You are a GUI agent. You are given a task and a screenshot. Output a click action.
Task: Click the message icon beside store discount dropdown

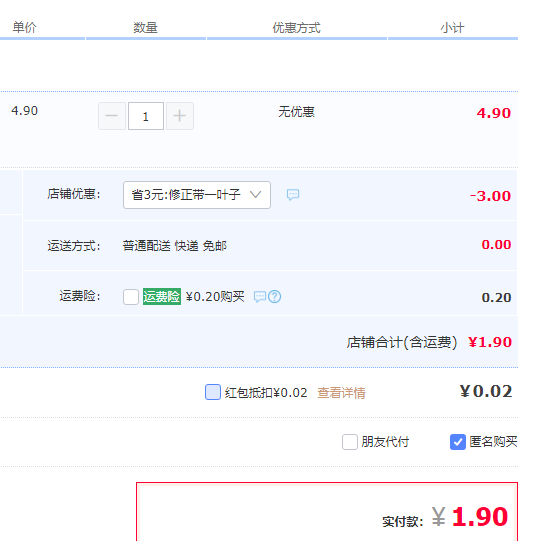click(293, 195)
